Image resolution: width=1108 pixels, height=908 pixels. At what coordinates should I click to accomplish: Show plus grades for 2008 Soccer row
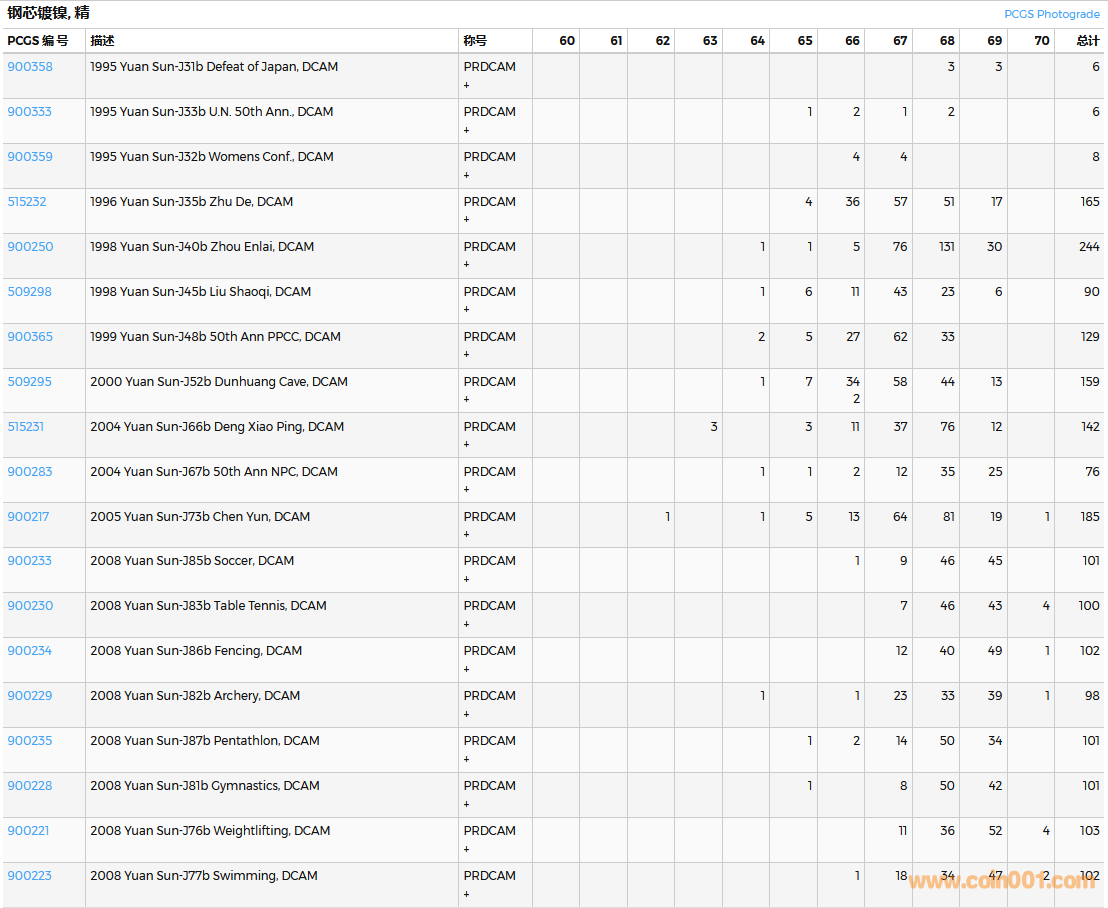tap(466, 579)
